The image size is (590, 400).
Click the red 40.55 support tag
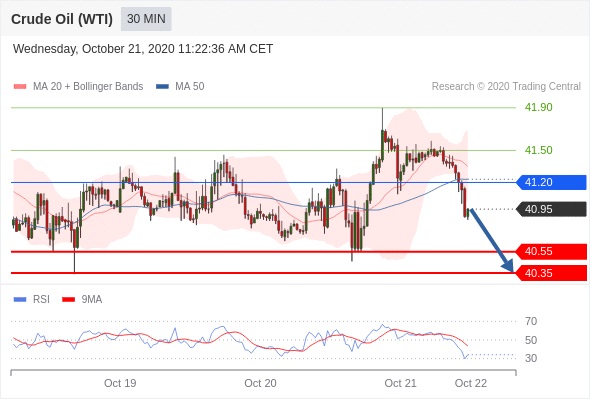pos(551,251)
